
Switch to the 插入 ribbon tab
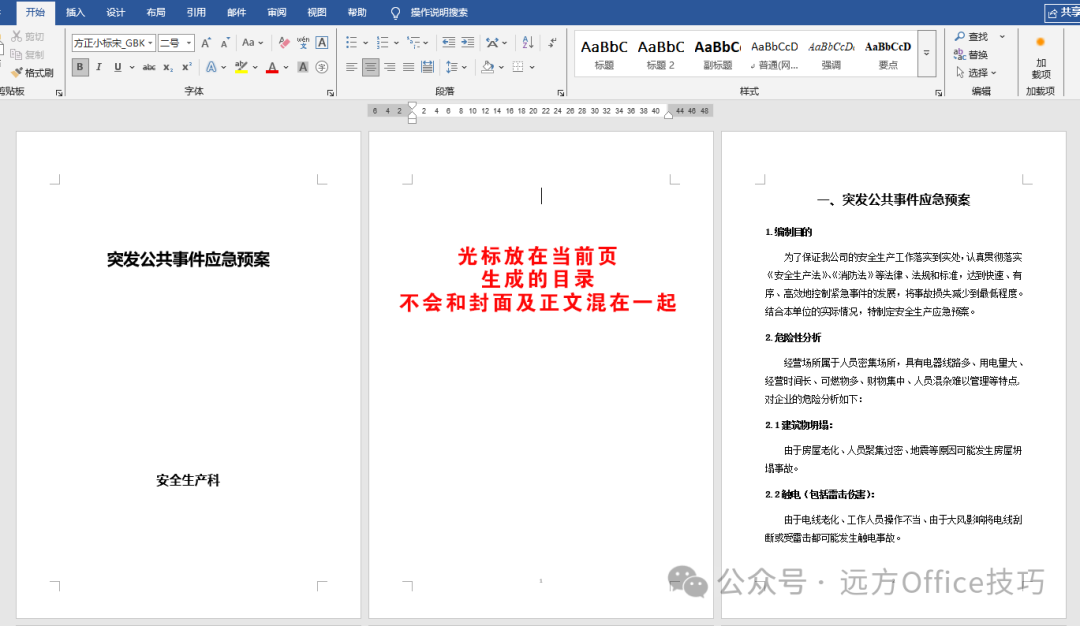75,12
